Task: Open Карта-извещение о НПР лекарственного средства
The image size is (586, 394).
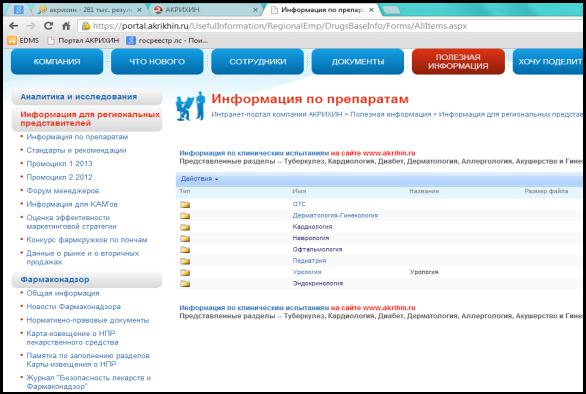Action: (x=73, y=338)
